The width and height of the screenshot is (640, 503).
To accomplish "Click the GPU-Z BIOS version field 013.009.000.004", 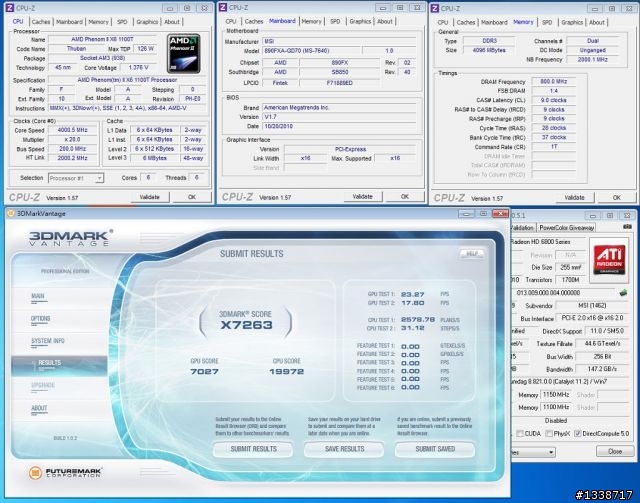I will [x=563, y=293].
